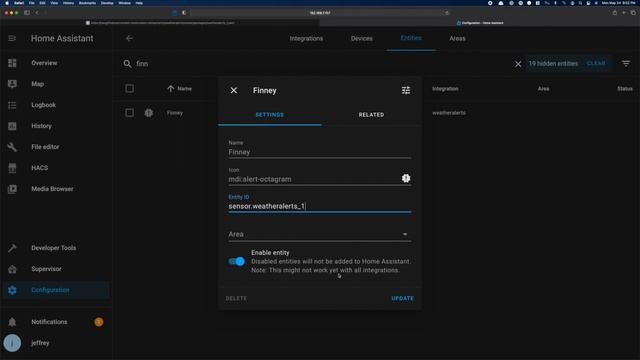Screen dimensions: 640x360
Task: Toggle the Home Assistant sidebar menu icon
Action: point(12,38)
